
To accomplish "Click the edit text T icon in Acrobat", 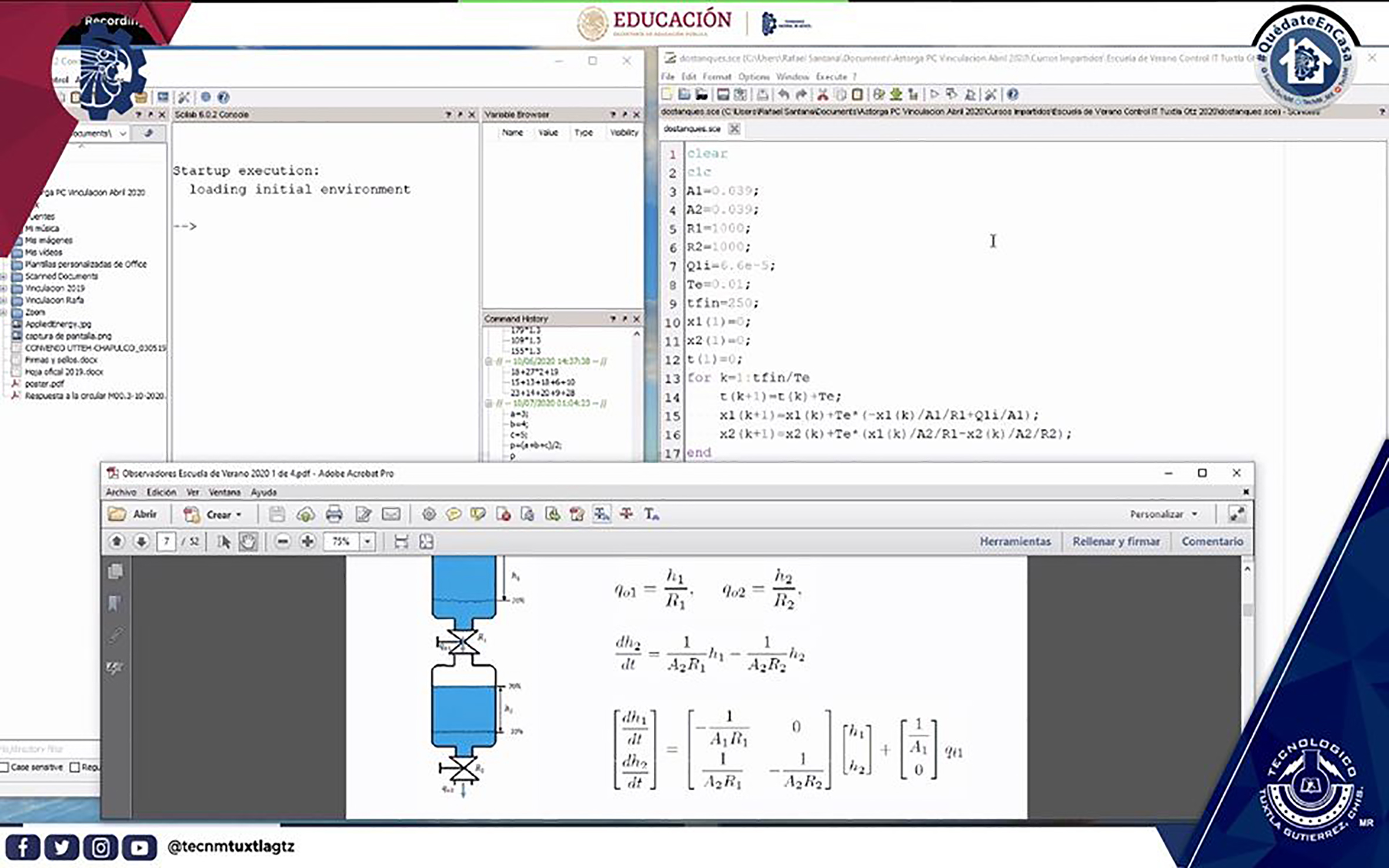I will (651, 515).
